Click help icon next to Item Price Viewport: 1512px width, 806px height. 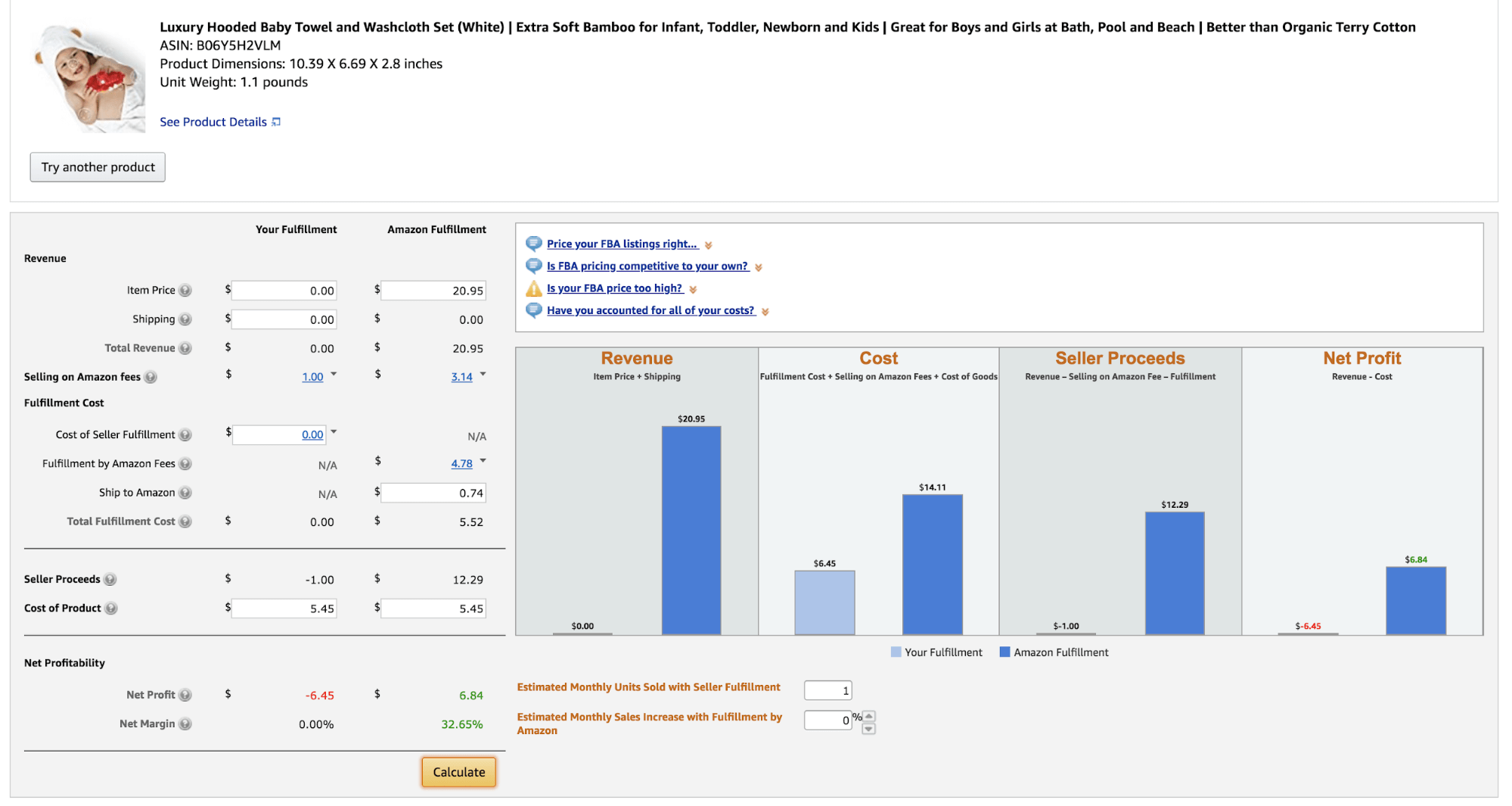(x=185, y=291)
